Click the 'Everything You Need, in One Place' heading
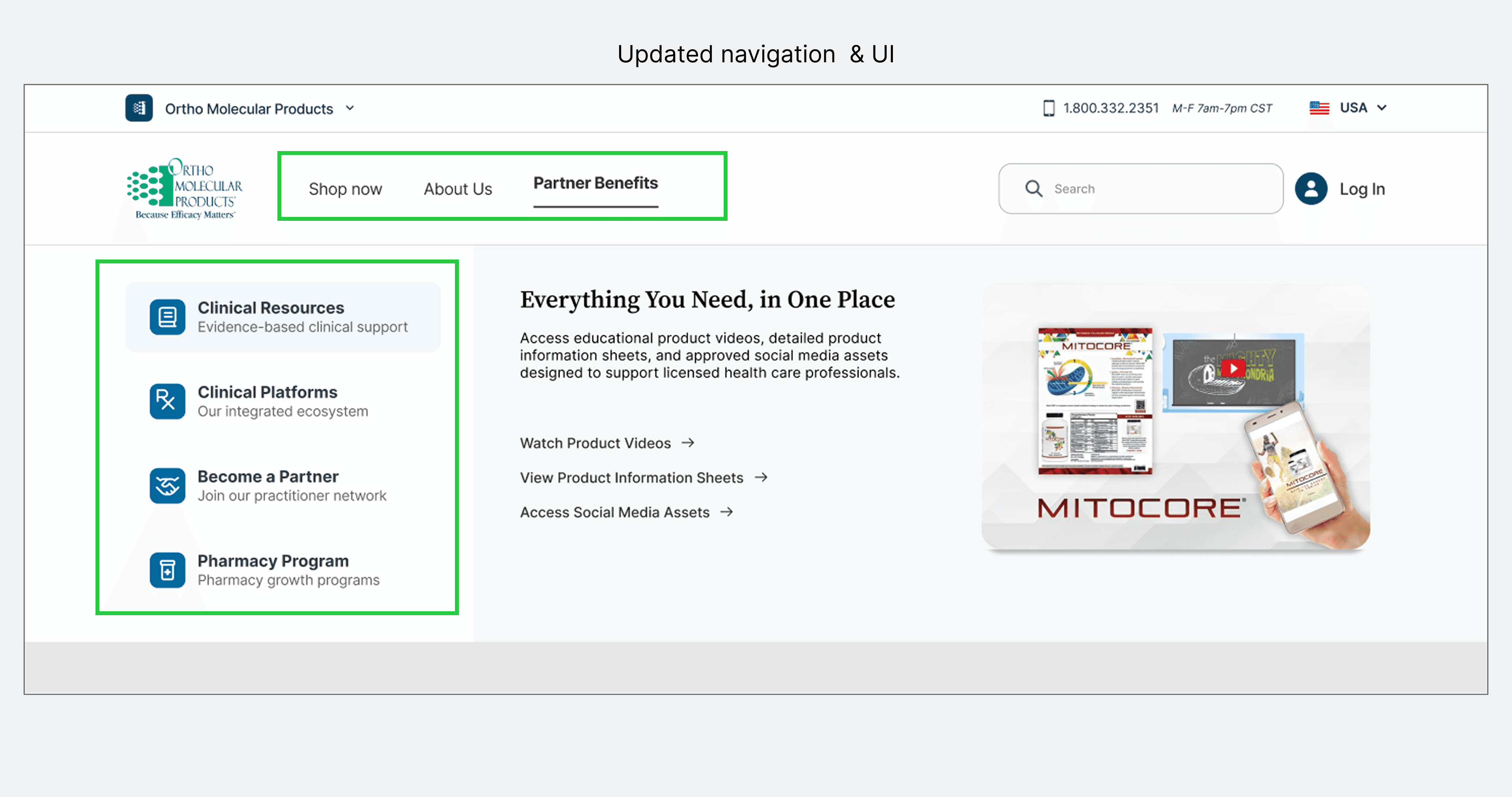Screen dimensions: 1512x797 pyautogui.click(x=707, y=300)
